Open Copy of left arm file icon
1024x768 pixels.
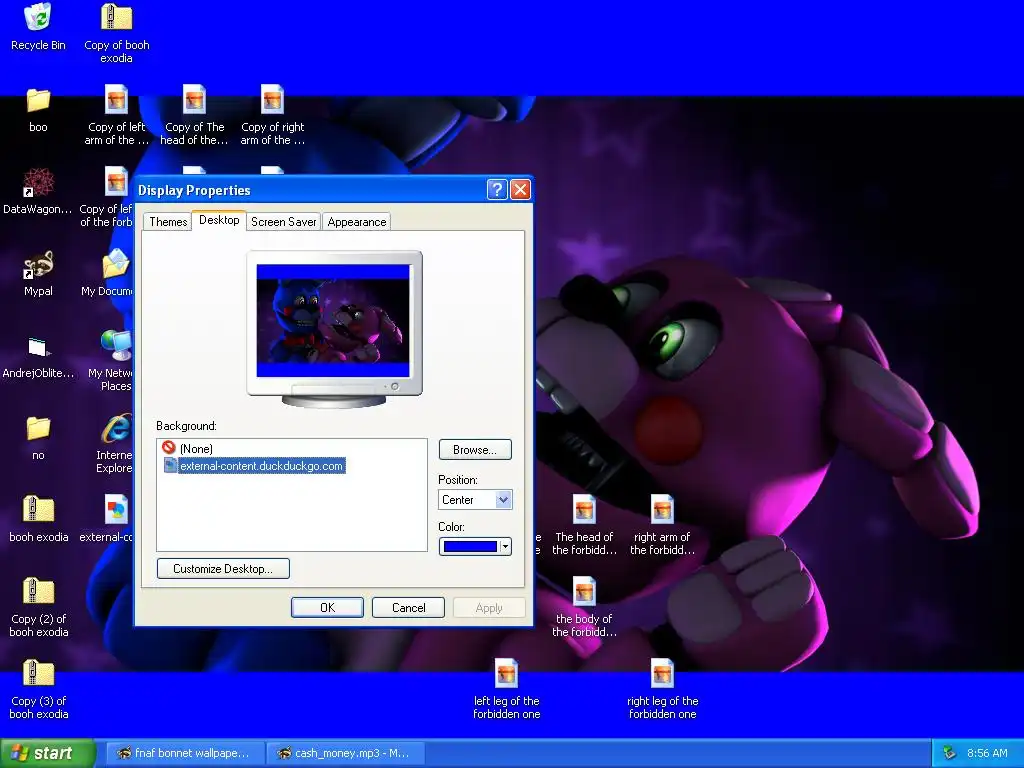[x=116, y=100]
